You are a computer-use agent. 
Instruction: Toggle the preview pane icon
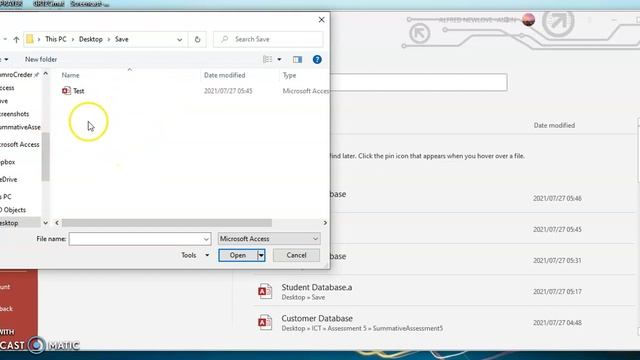pyautogui.click(x=297, y=60)
